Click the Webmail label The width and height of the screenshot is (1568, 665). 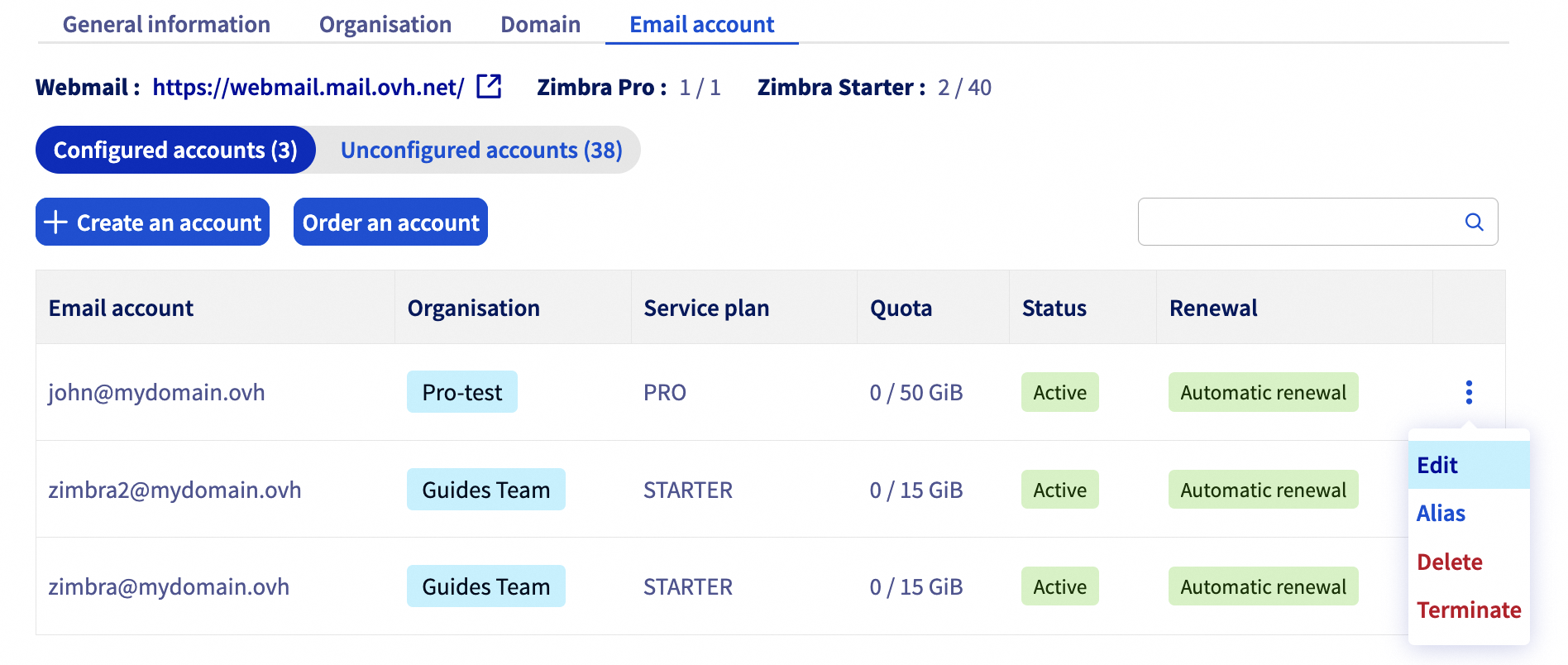(87, 87)
